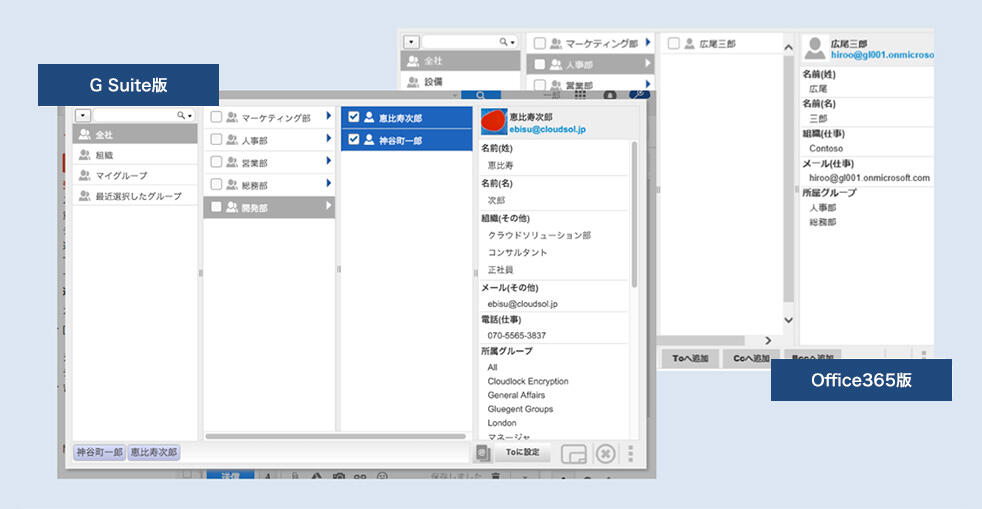The width and height of the screenshot is (982, 509).
Task: Click grid apps icon above G Suite window
Action: point(581,95)
